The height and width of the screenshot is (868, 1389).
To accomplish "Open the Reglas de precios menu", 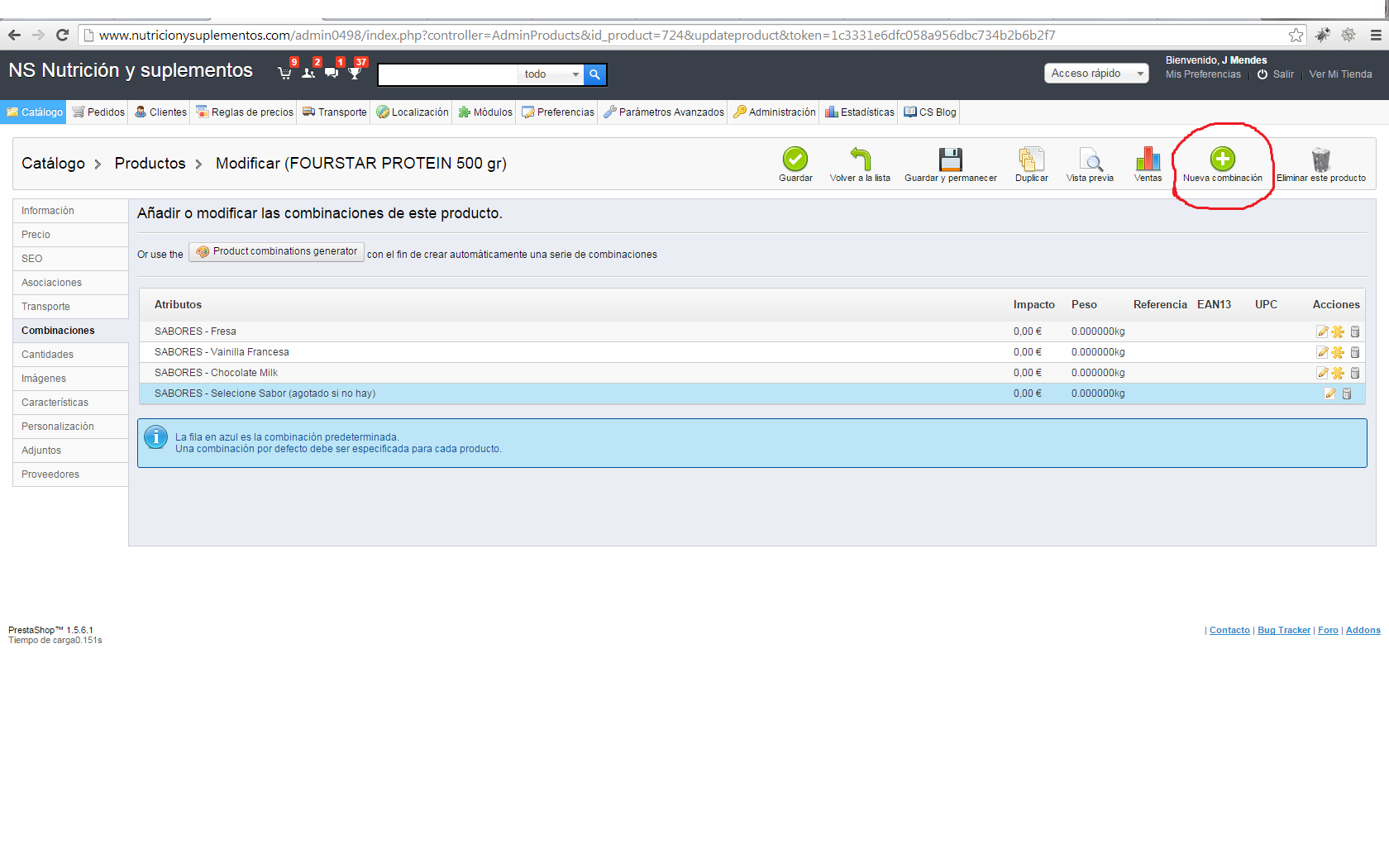I will [x=245, y=112].
